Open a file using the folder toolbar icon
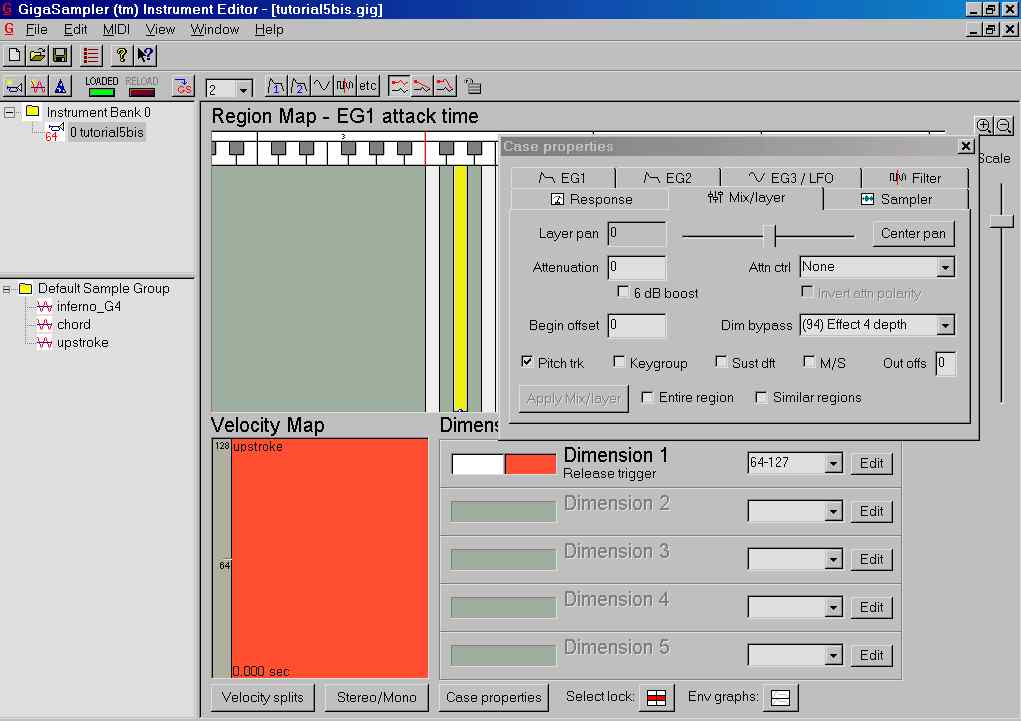 [x=37, y=55]
